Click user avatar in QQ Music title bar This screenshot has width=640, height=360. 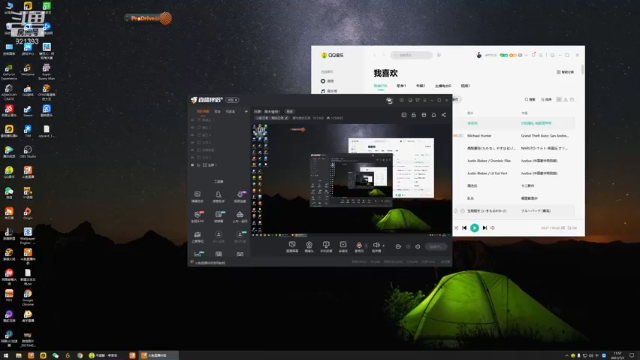tap(479, 55)
